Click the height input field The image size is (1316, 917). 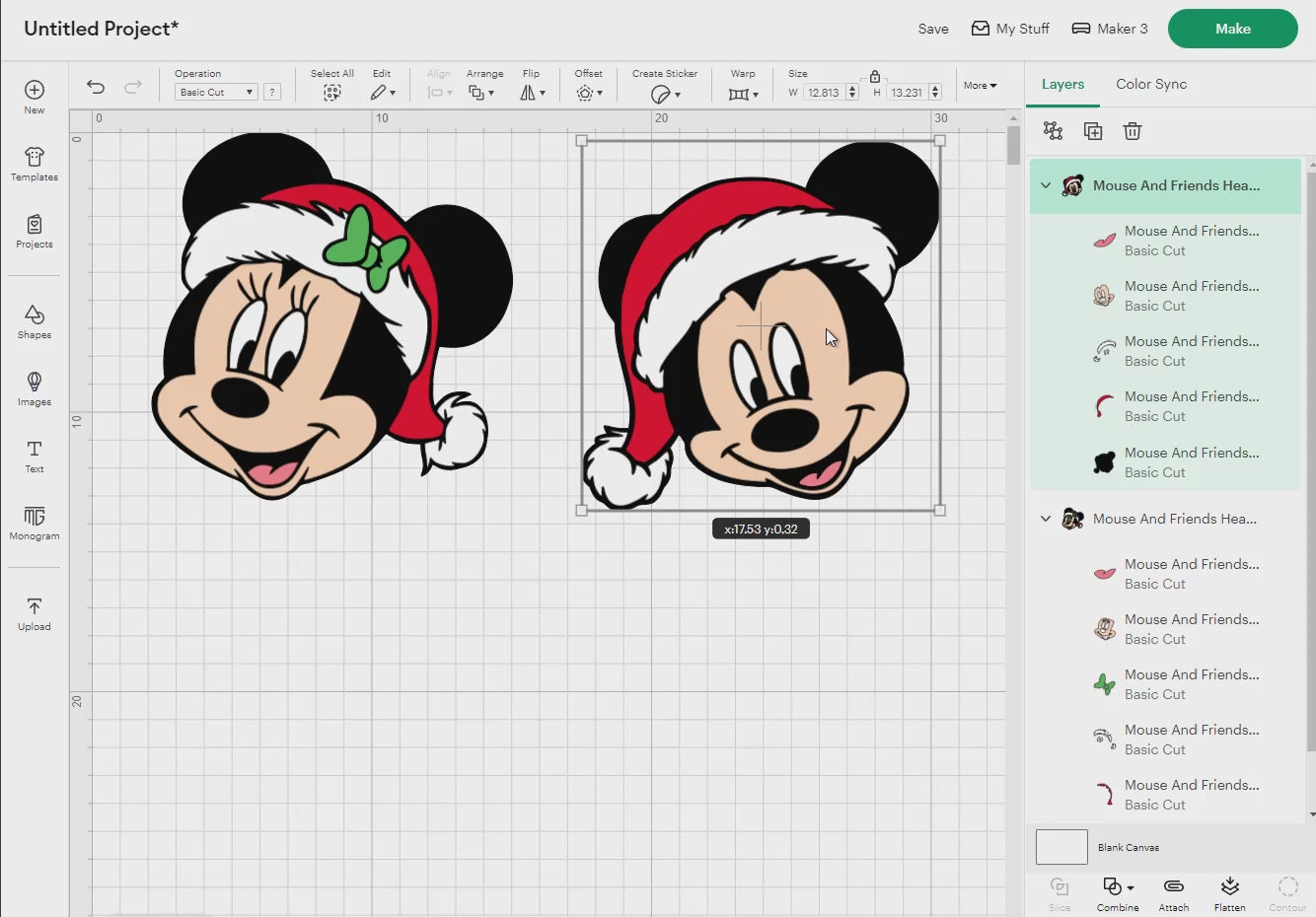tap(906, 92)
